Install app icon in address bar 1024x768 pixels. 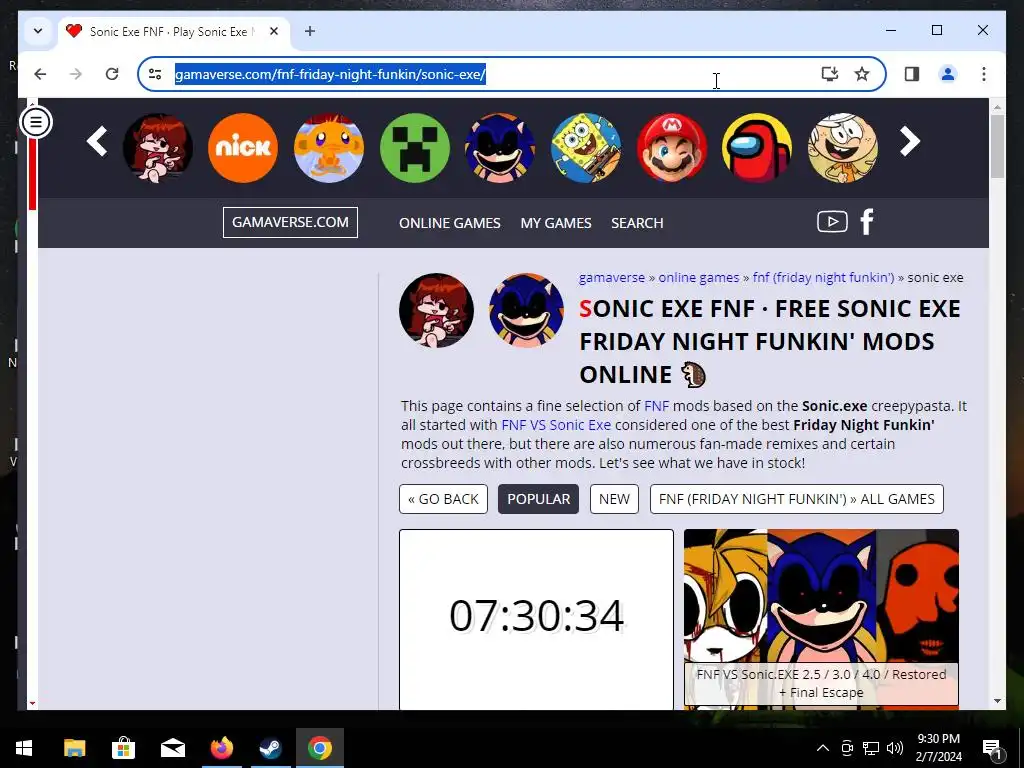click(x=829, y=74)
